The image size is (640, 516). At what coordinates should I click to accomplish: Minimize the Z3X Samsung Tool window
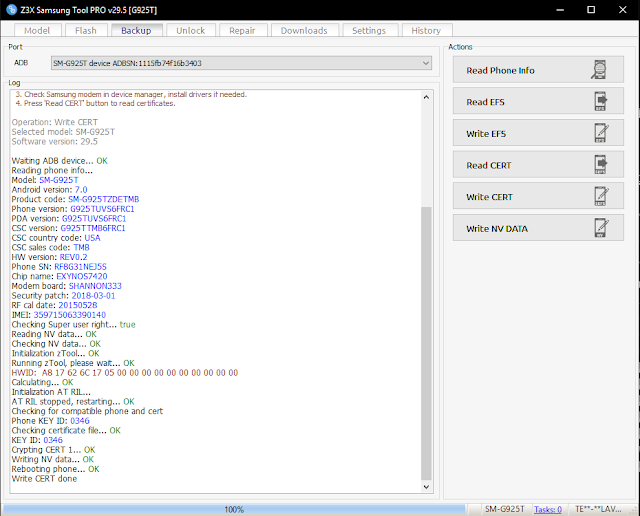pos(560,10)
